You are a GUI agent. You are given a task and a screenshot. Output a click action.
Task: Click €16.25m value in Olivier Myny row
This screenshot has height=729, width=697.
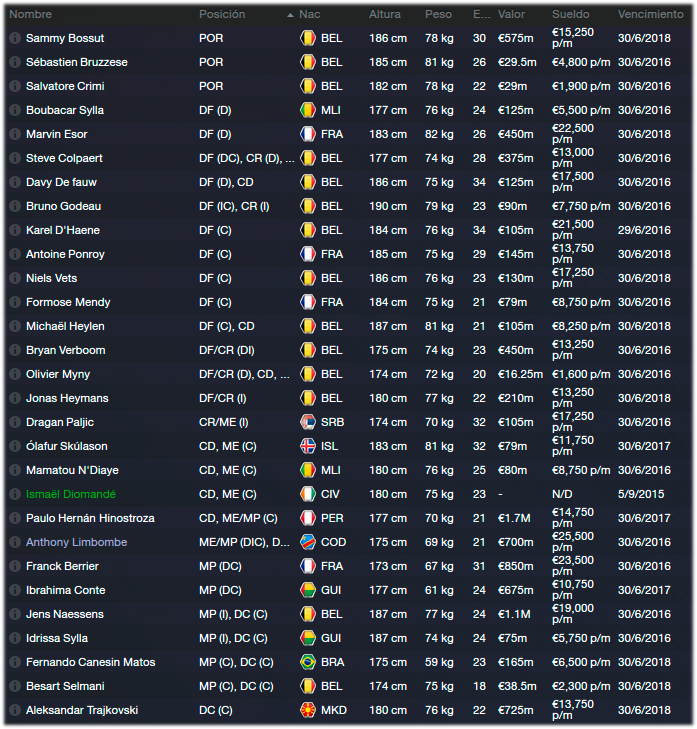(520, 374)
